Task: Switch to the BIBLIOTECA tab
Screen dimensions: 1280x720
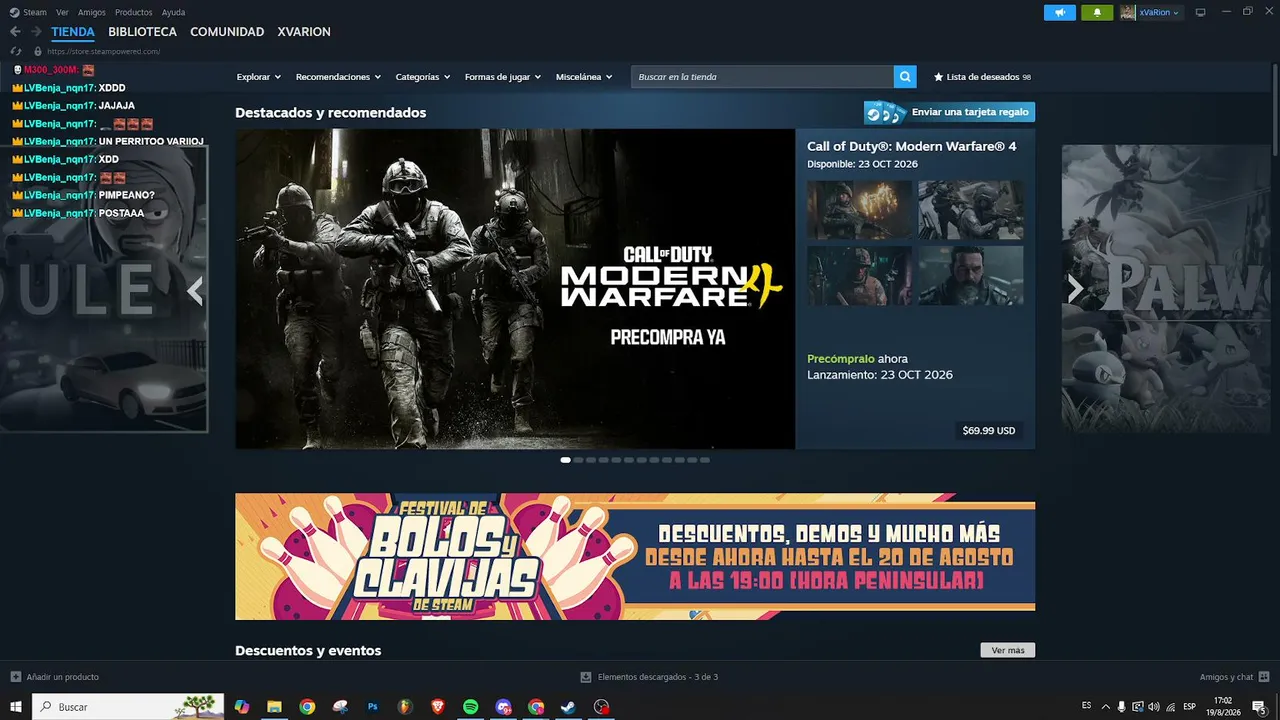Action: (x=142, y=32)
